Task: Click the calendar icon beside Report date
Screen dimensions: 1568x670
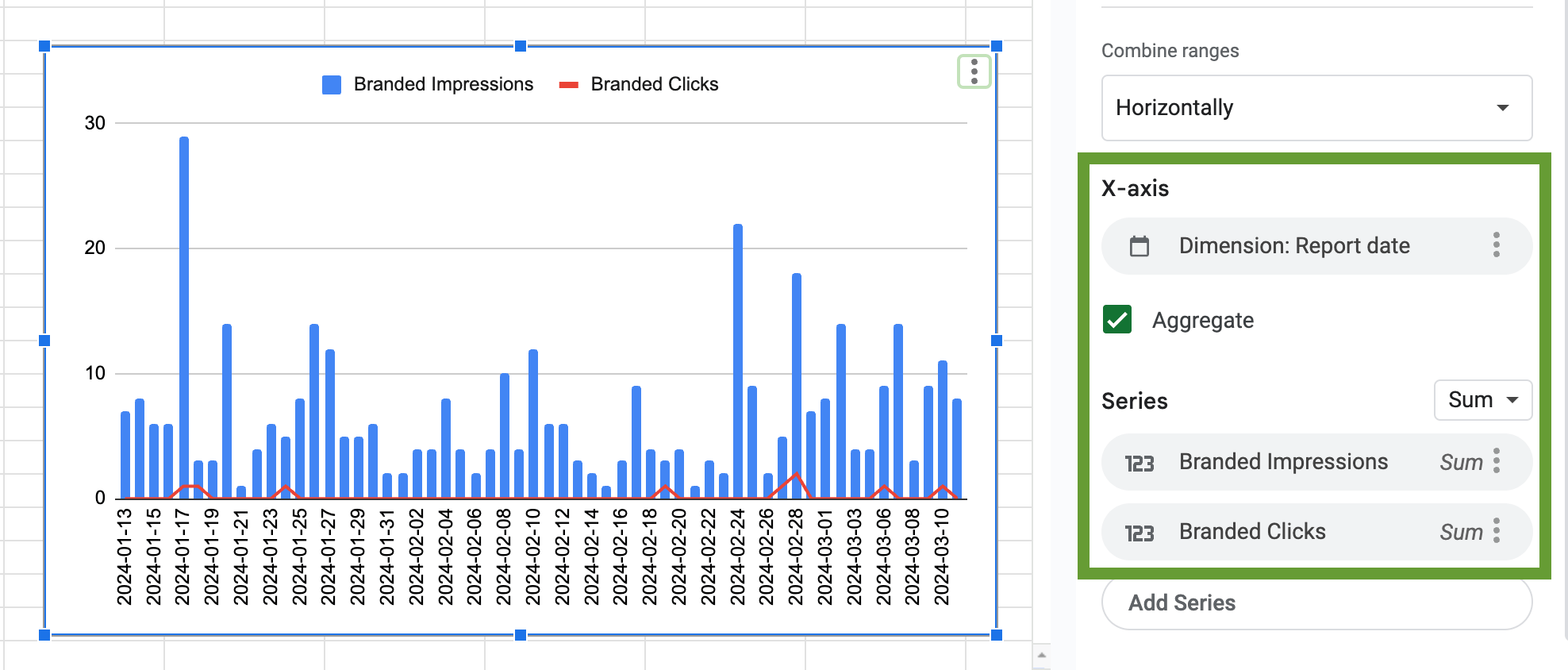Action: [x=1139, y=246]
